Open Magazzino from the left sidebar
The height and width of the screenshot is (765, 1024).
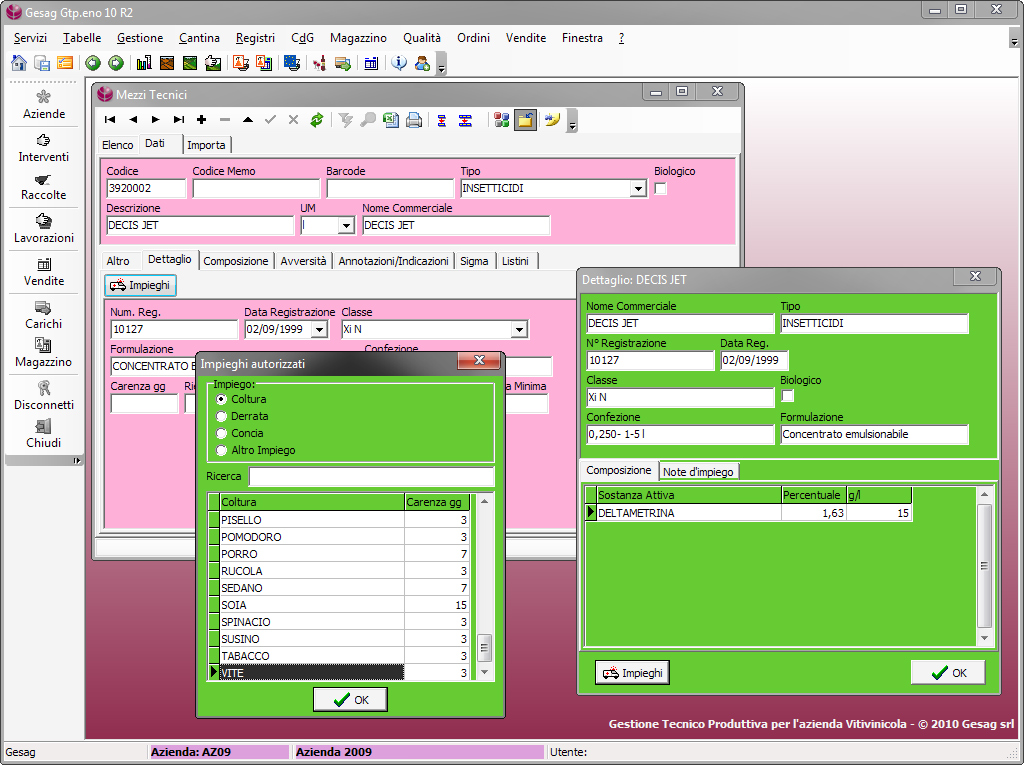click(x=44, y=353)
